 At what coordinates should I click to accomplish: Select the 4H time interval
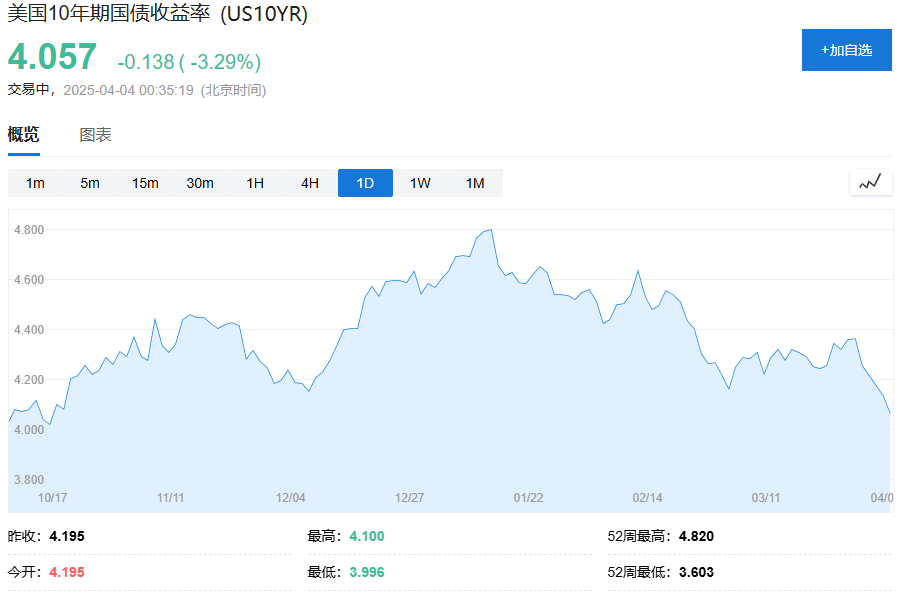(308, 183)
